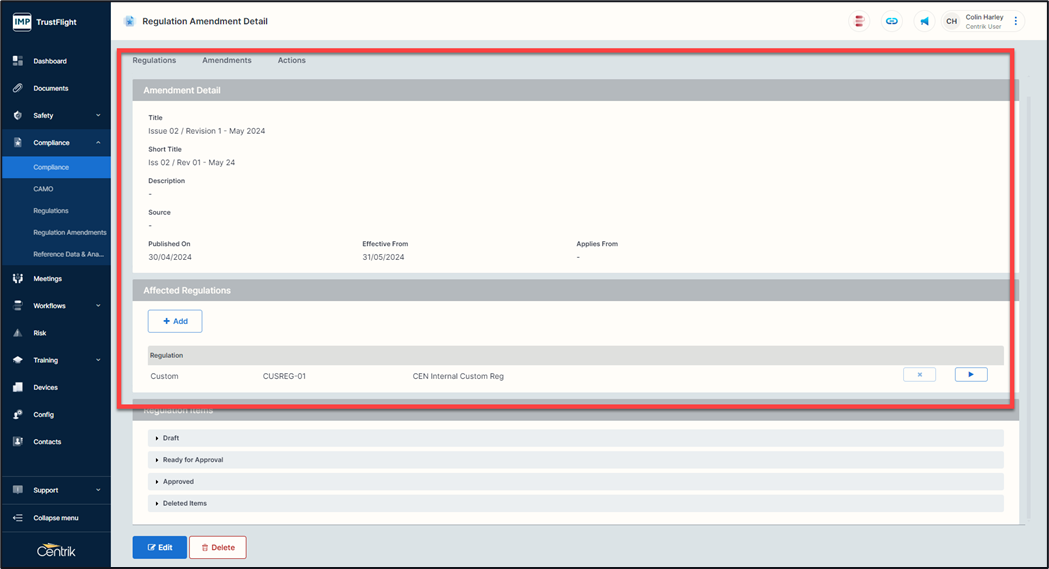
Task: Click the Add regulation button
Action: pyautogui.click(x=175, y=321)
